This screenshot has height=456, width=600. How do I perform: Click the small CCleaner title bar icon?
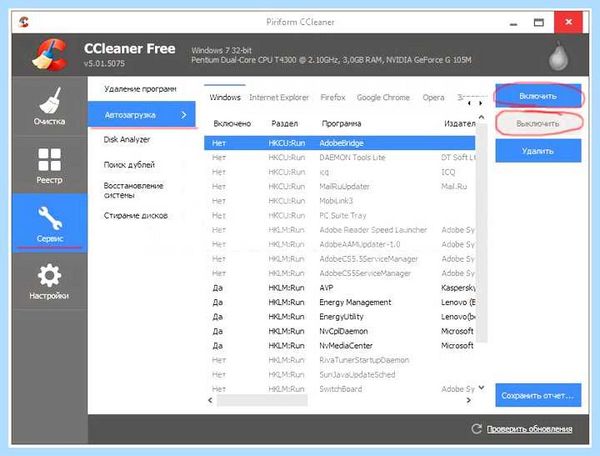(x=24, y=22)
